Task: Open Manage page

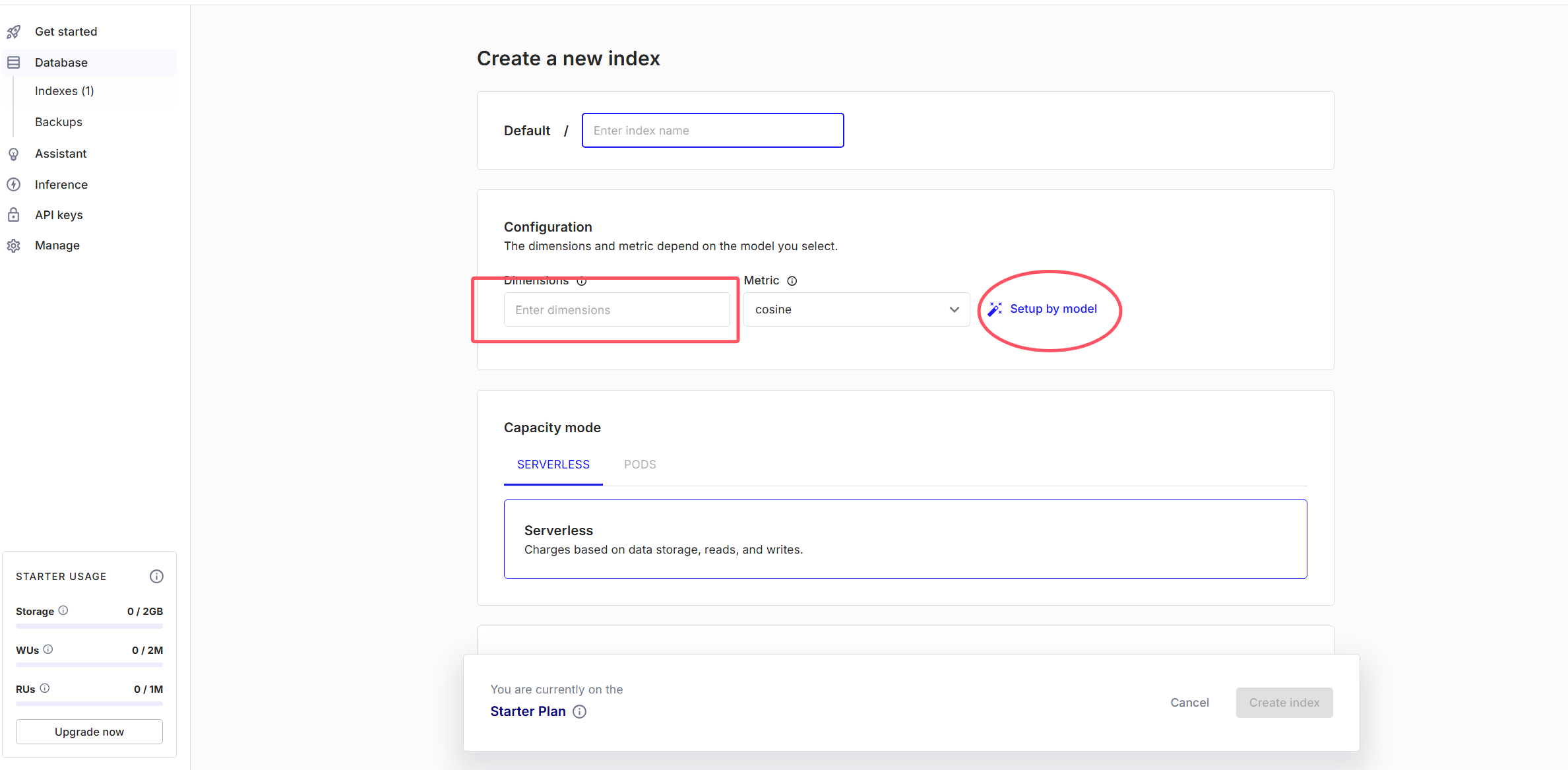Action: tap(57, 245)
